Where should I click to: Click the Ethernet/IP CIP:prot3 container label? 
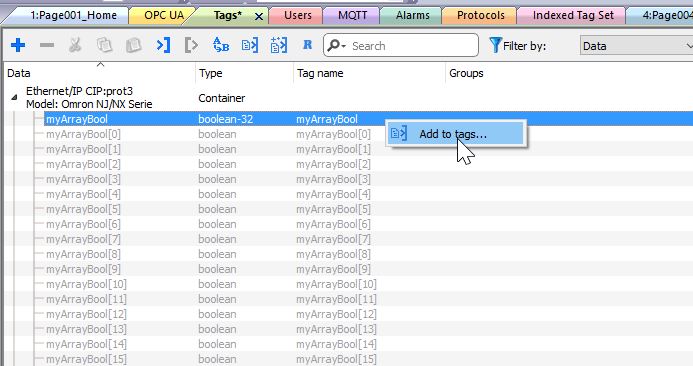(x=89, y=97)
